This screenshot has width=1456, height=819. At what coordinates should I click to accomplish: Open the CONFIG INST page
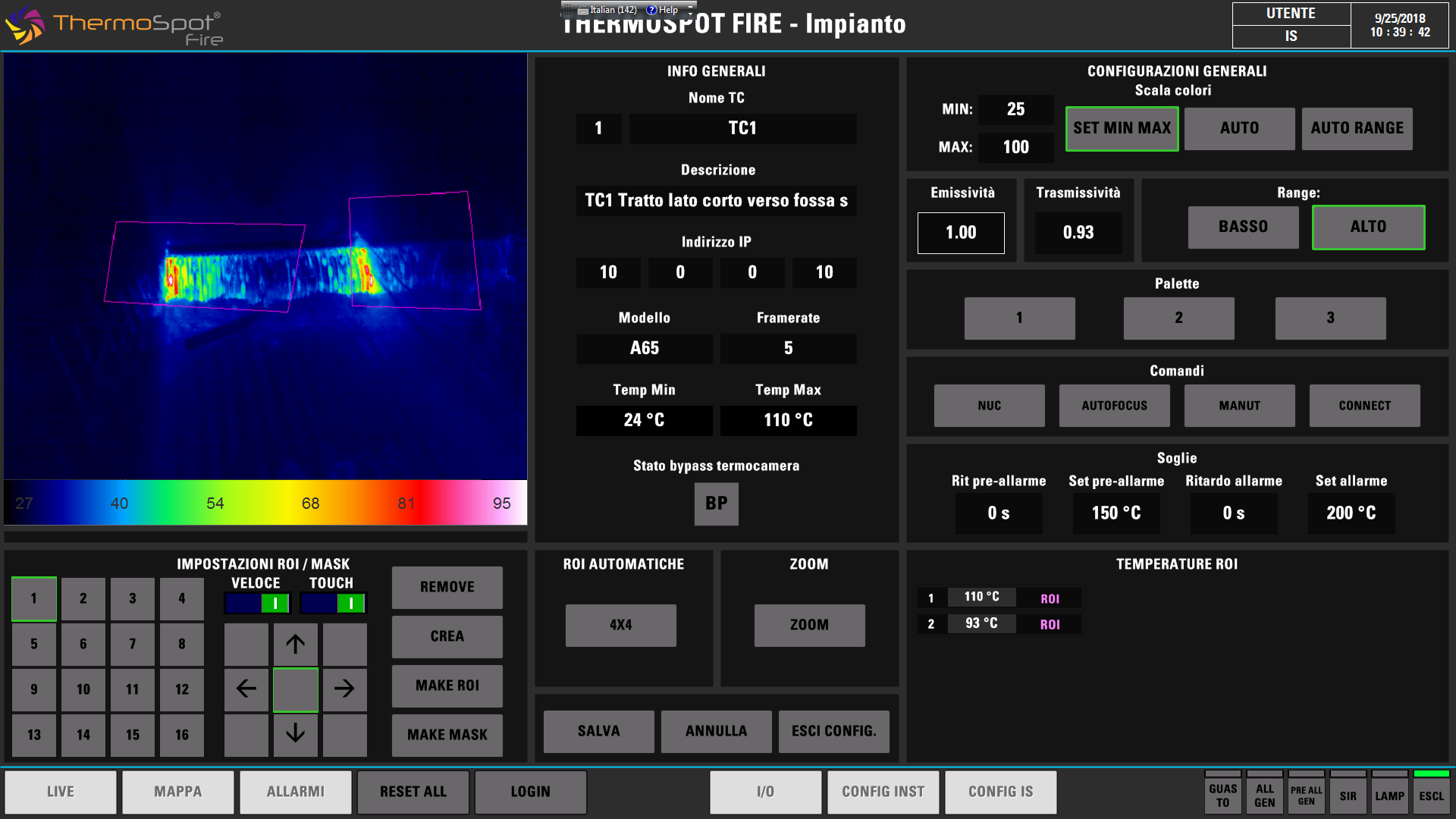[x=883, y=792]
